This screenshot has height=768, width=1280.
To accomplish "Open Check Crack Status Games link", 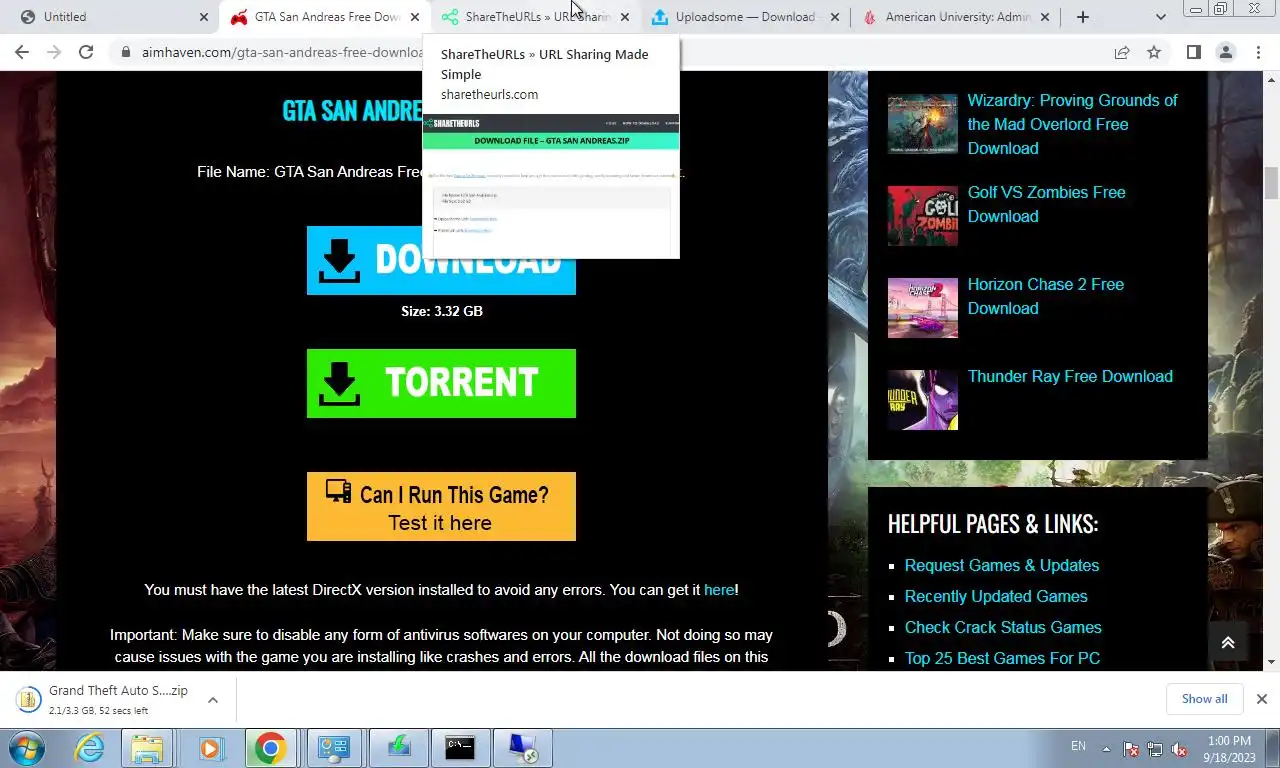I will click(x=1003, y=627).
